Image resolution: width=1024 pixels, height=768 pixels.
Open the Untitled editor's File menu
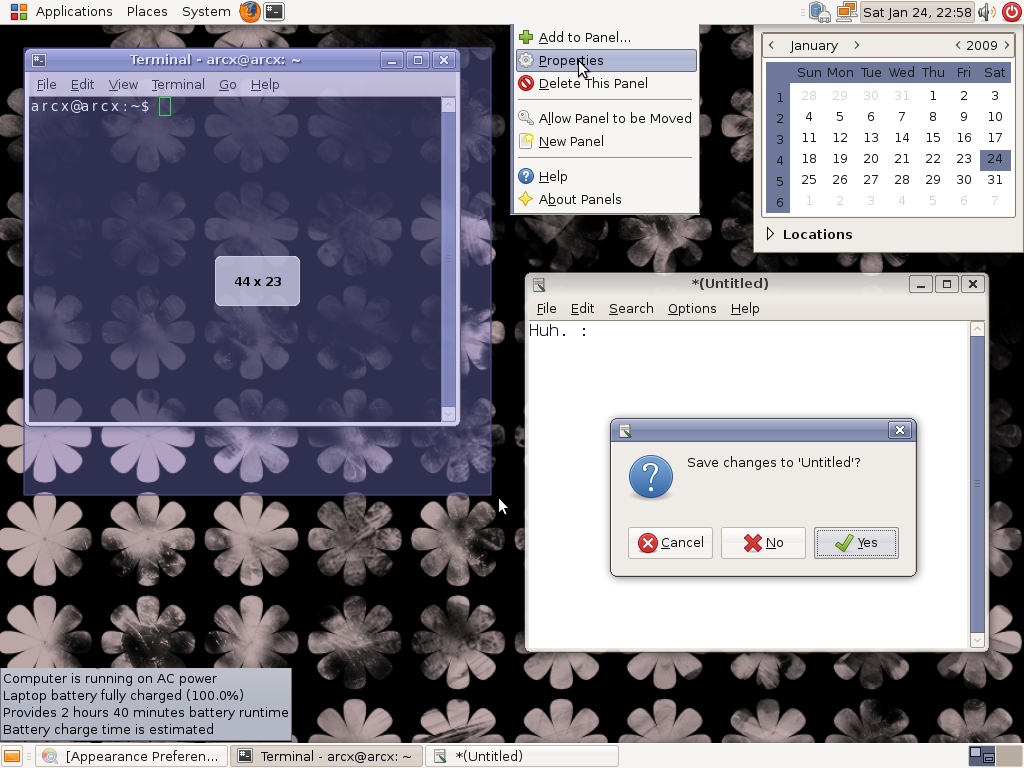546,309
